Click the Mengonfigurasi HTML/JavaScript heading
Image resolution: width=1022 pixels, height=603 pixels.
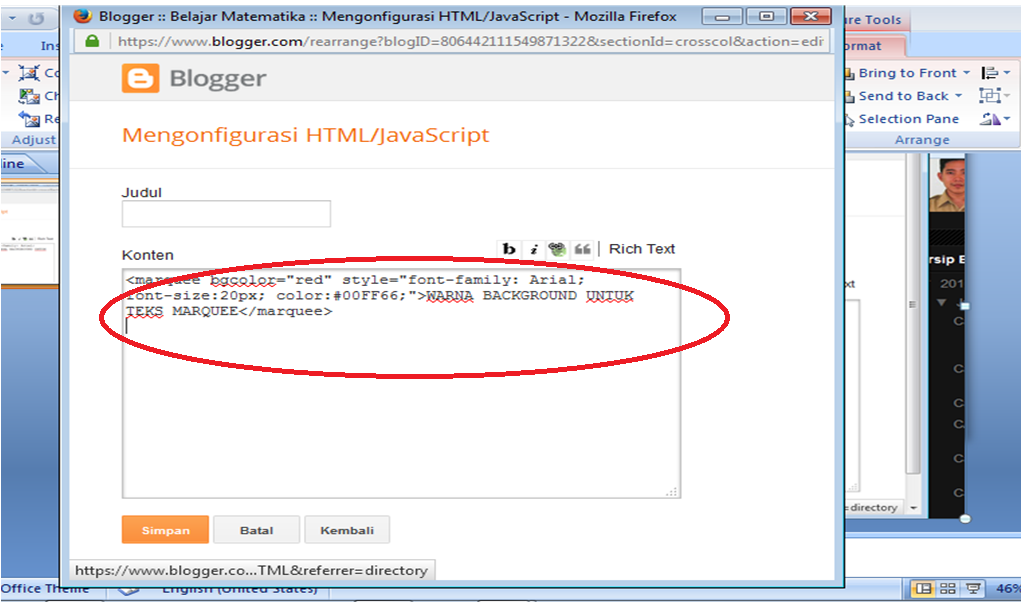305,135
